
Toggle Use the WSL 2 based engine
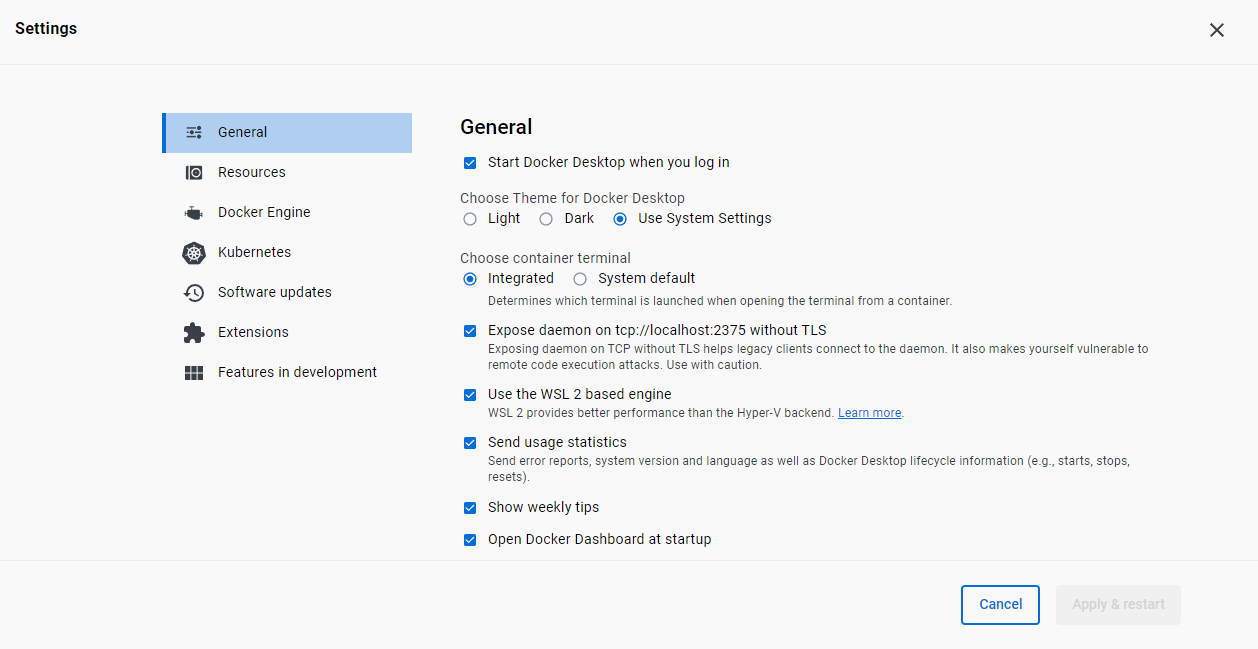pos(470,395)
